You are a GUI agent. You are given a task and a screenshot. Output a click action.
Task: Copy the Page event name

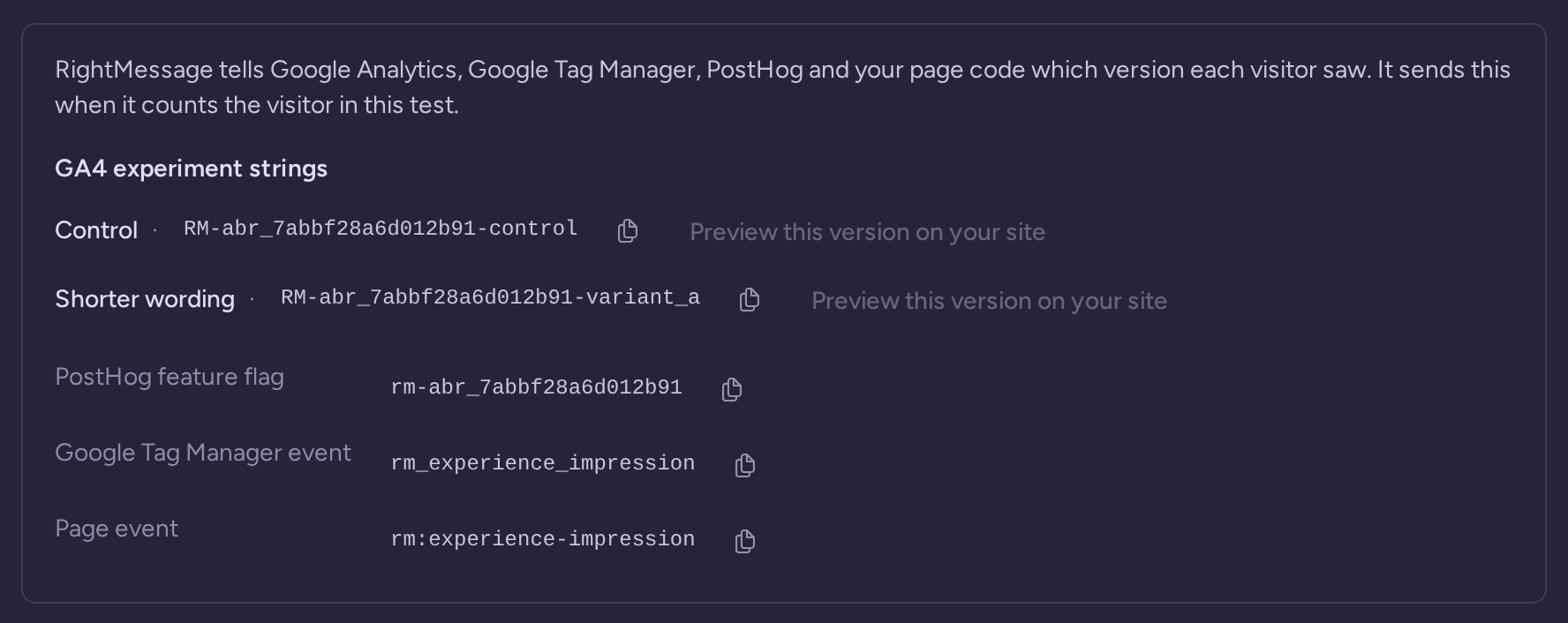(745, 541)
